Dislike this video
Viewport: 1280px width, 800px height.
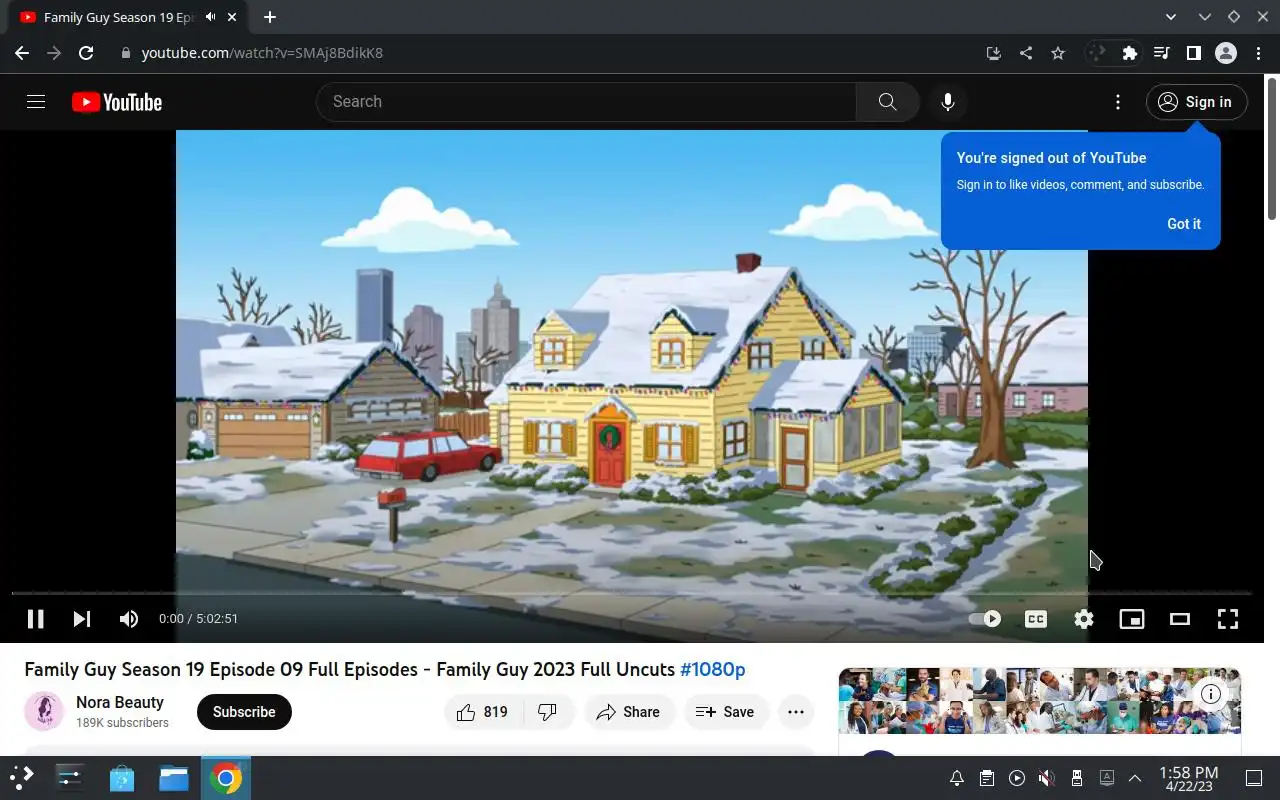click(x=548, y=712)
